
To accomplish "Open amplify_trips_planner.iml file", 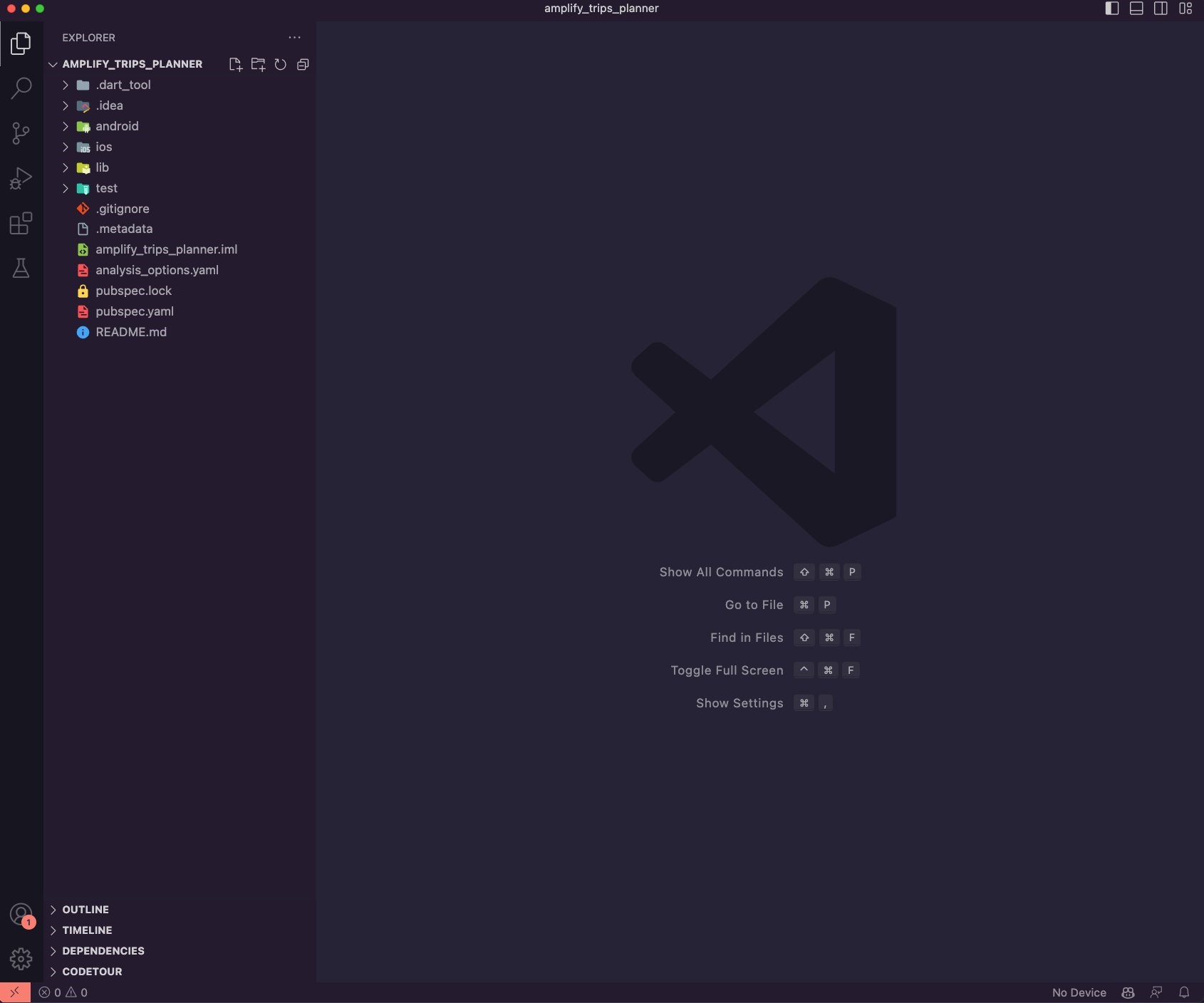I will 180,249.
